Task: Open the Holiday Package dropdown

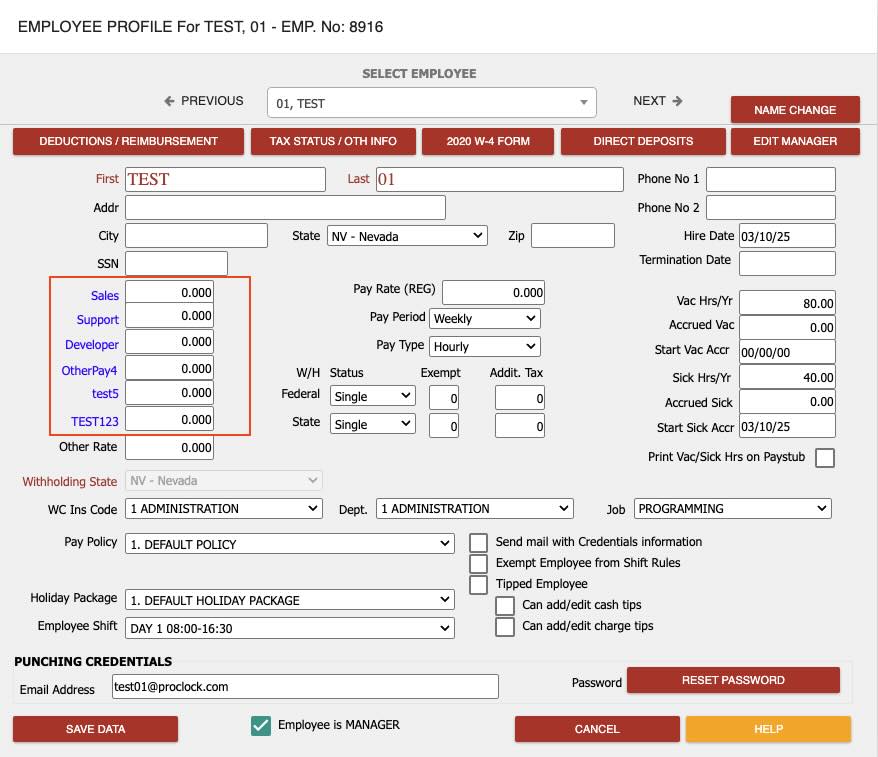Action: 289,600
